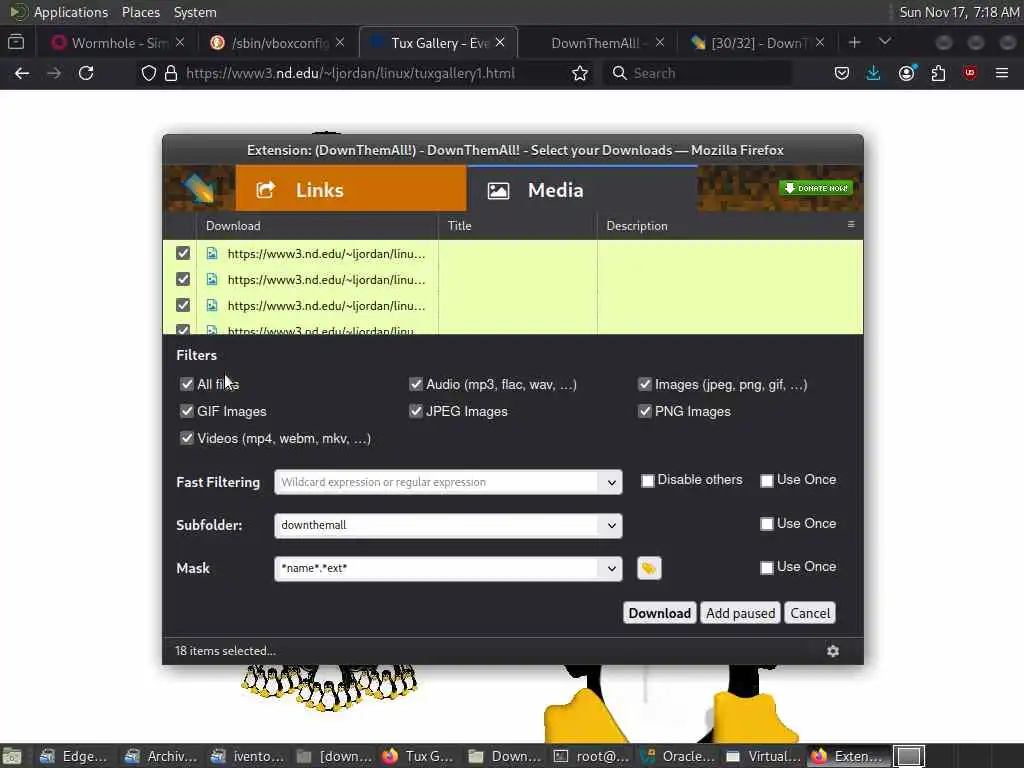Click the Mask *name*.*ext* input field

[436, 568]
